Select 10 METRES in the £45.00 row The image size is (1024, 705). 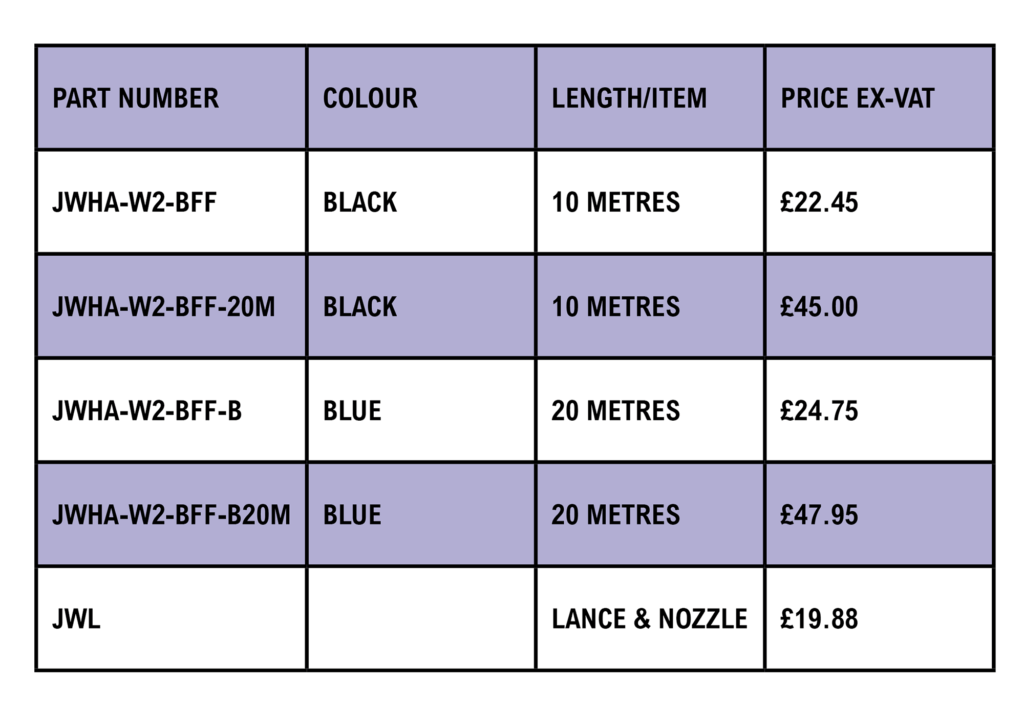click(615, 306)
